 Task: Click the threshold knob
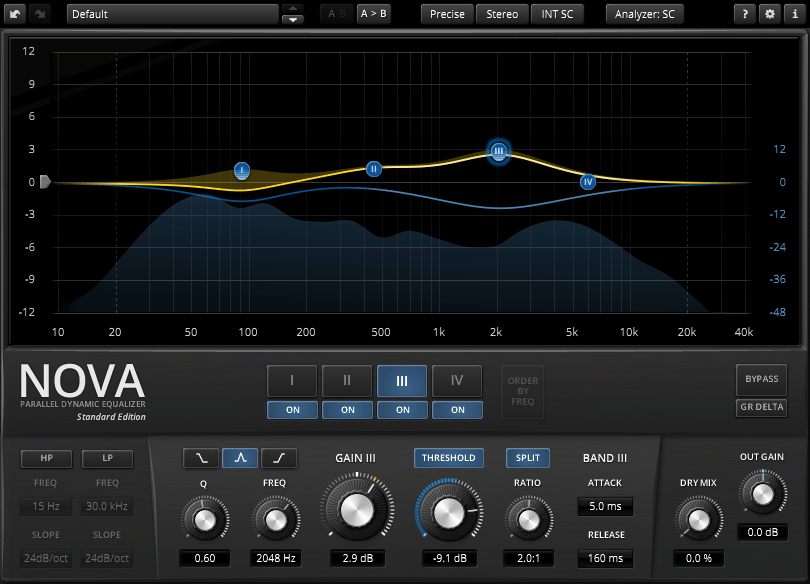click(x=449, y=513)
